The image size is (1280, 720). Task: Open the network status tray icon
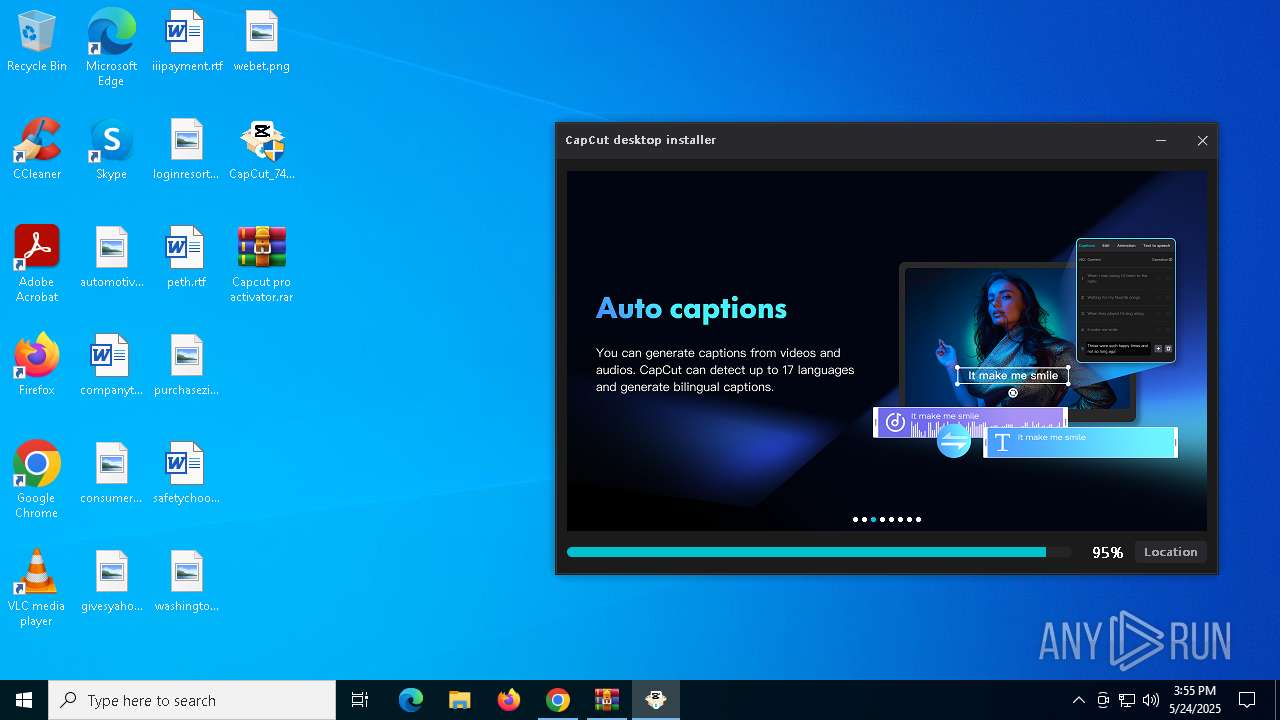[1127, 700]
